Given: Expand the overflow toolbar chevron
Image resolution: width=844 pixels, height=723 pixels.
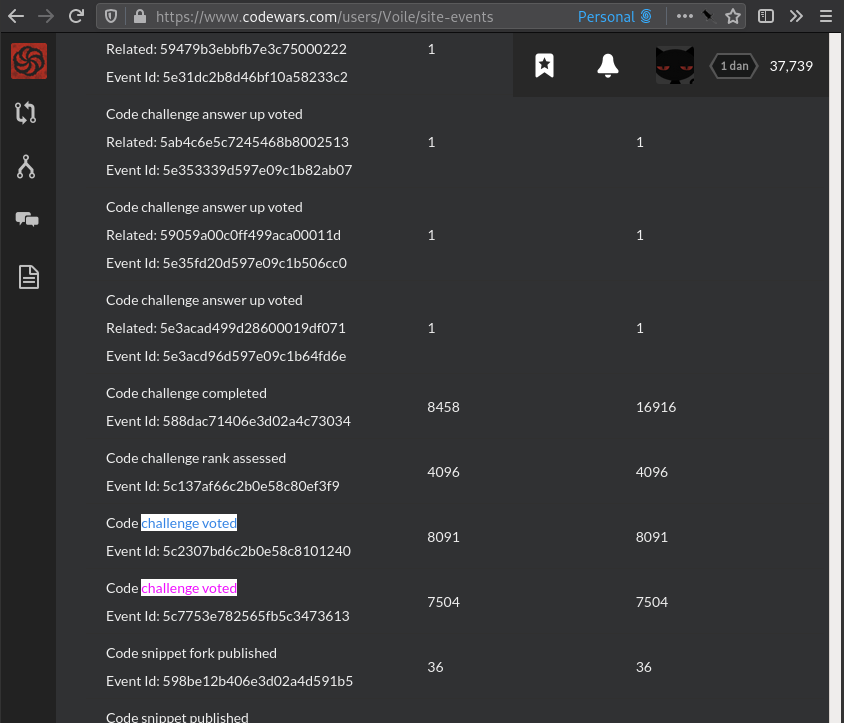Looking at the screenshot, I should click(797, 16).
